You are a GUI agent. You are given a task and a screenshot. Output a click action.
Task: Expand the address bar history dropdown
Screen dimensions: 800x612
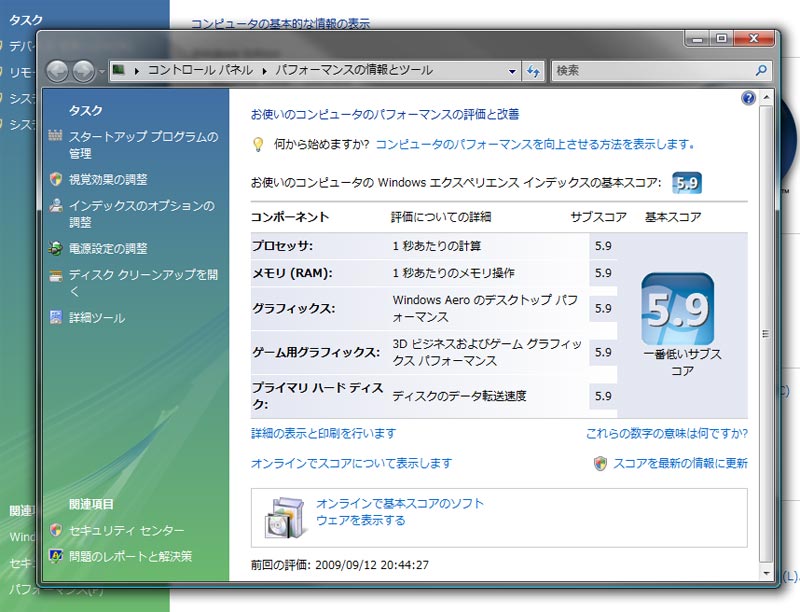coord(512,71)
